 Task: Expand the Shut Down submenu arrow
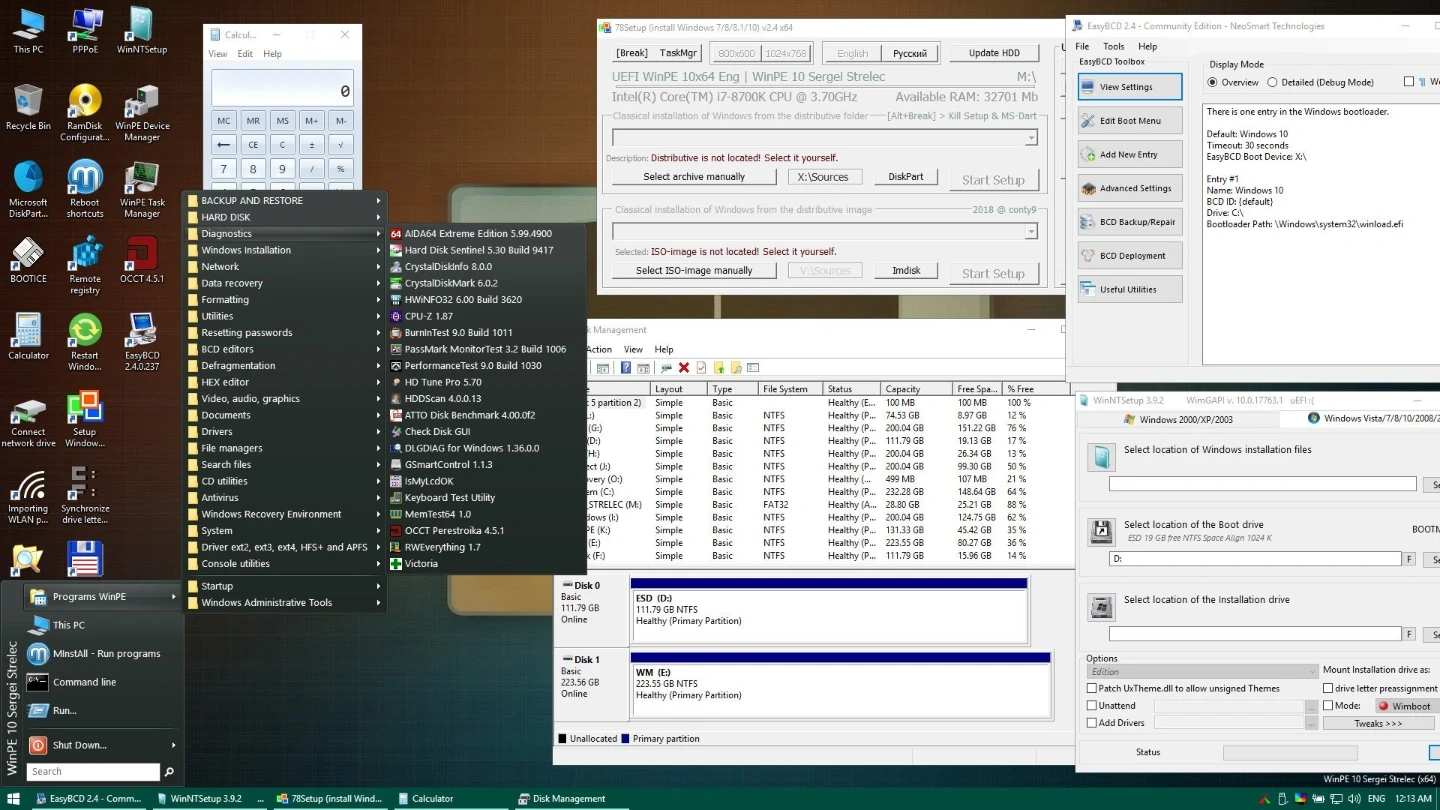point(174,745)
